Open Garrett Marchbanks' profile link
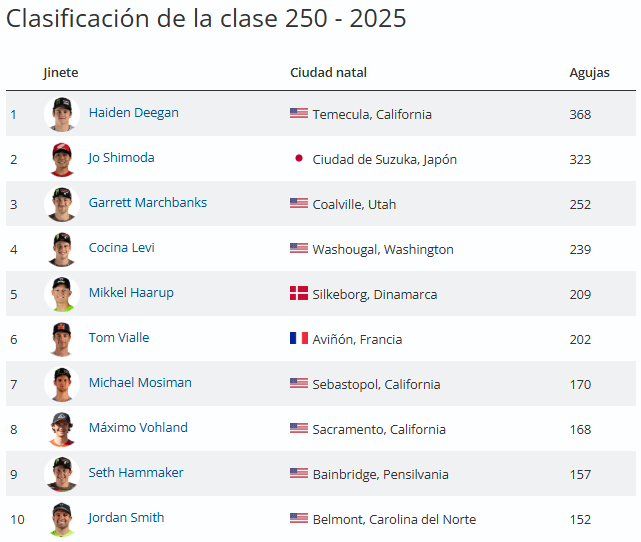The width and height of the screenshot is (641, 542). pos(147,202)
